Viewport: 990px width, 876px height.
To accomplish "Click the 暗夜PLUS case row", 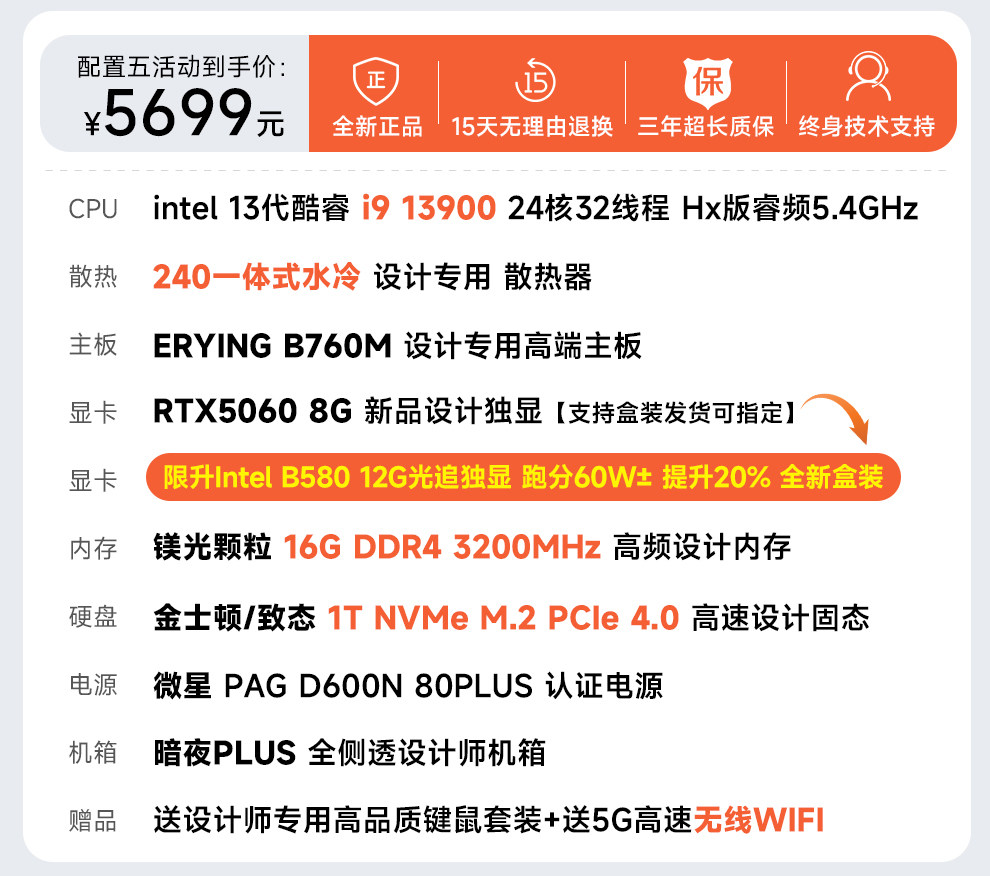I will point(349,753).
